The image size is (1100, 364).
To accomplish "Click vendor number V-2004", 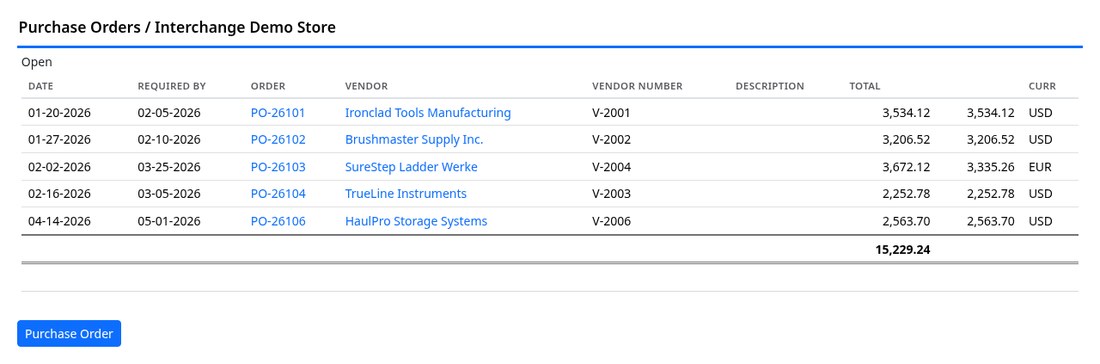I will click(611, 167).
